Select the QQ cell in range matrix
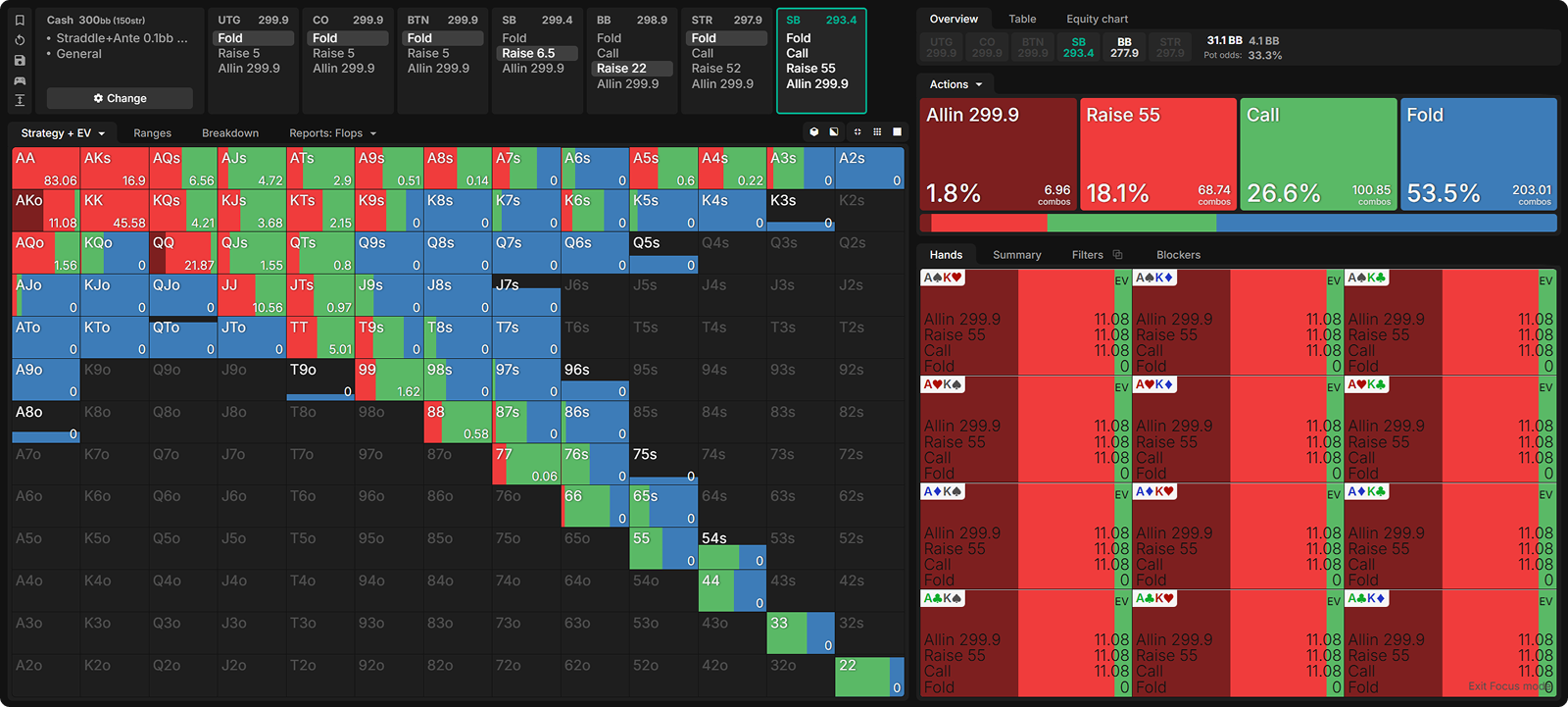The image size is (1568, 707). tap(182, 252)
